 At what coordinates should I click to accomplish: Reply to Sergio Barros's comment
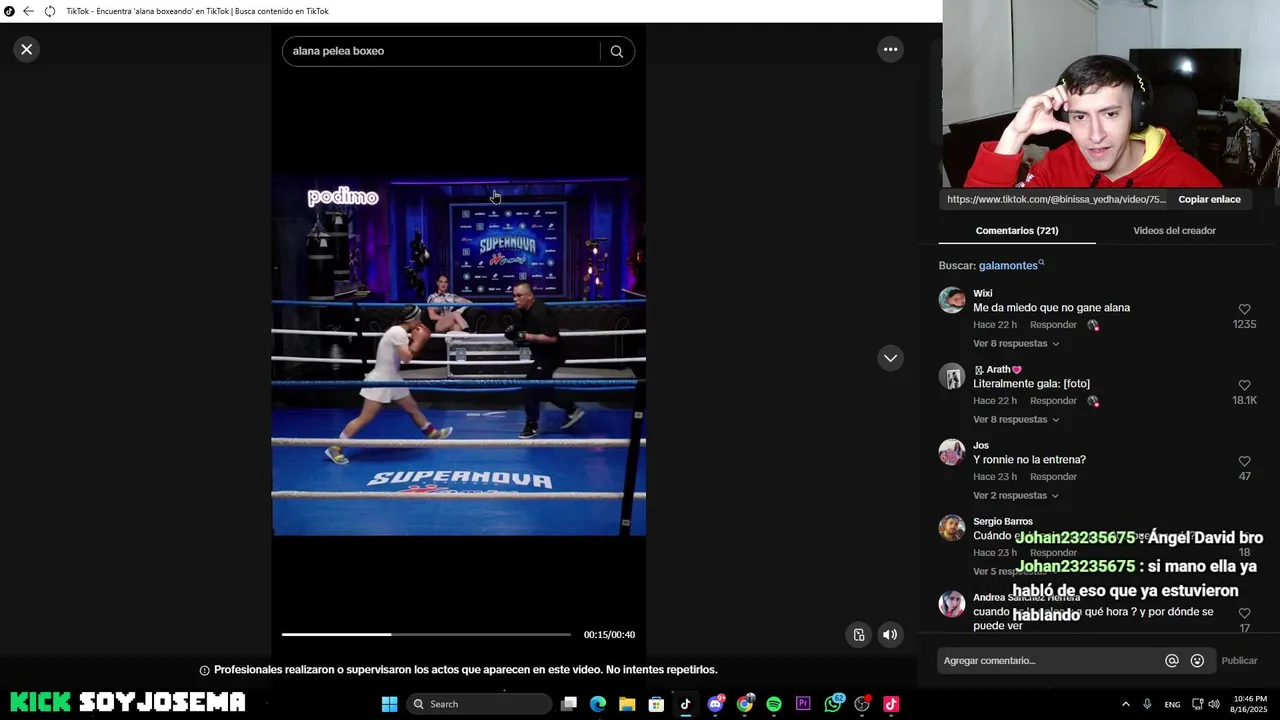point(1053,553)
